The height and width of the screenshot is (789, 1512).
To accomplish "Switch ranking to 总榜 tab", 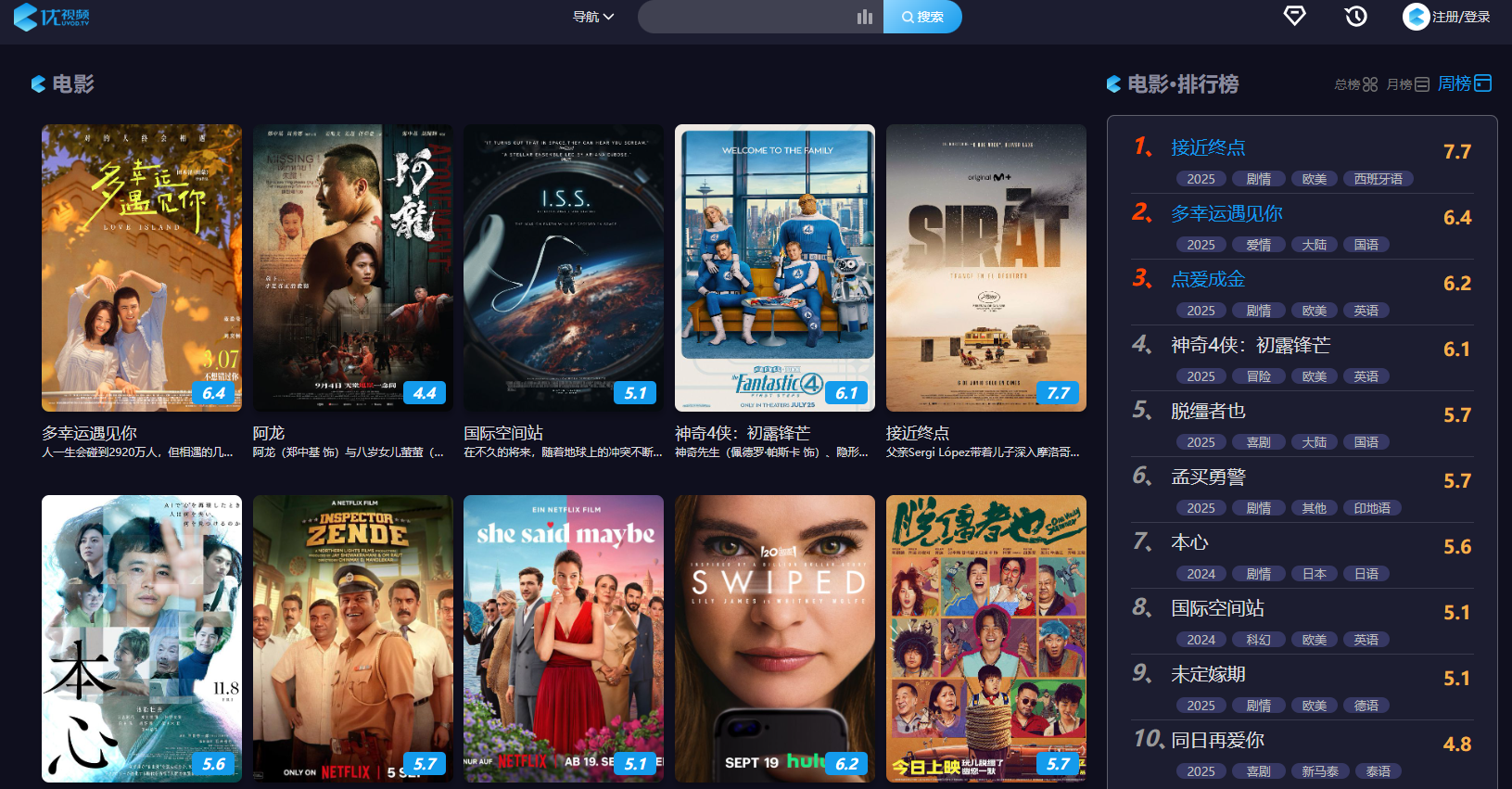I will (x=1356, y=84).
